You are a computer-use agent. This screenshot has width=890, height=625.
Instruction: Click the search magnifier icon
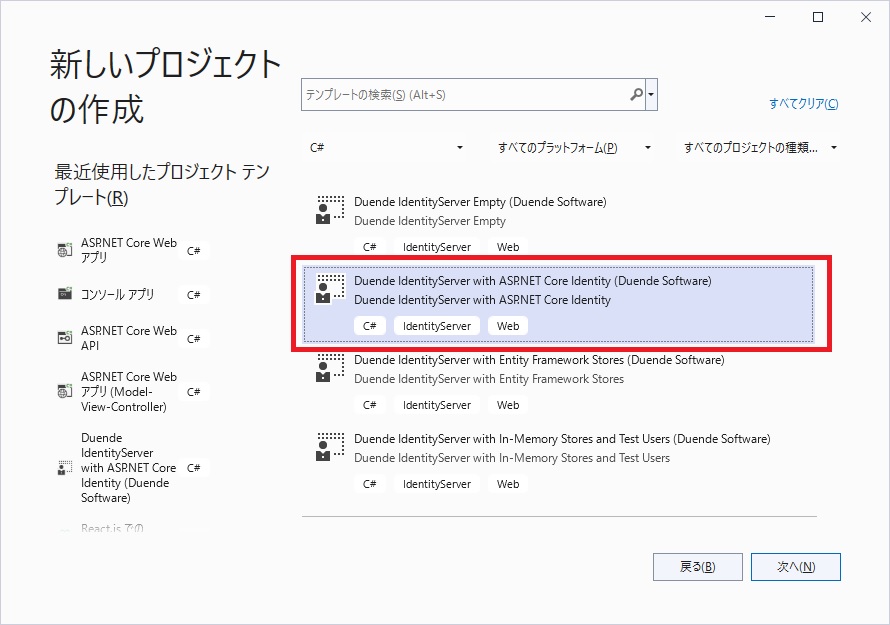pyautogui.click(x=636, y=94)
